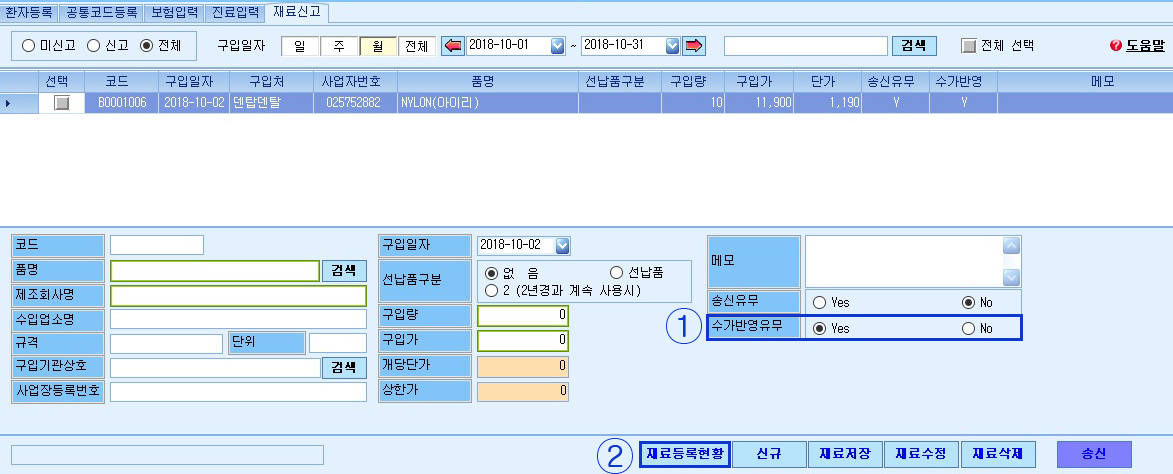Viewport: 1173px width, 474px height.
Task: Click the 신규 button
Action: pos(769,454)
